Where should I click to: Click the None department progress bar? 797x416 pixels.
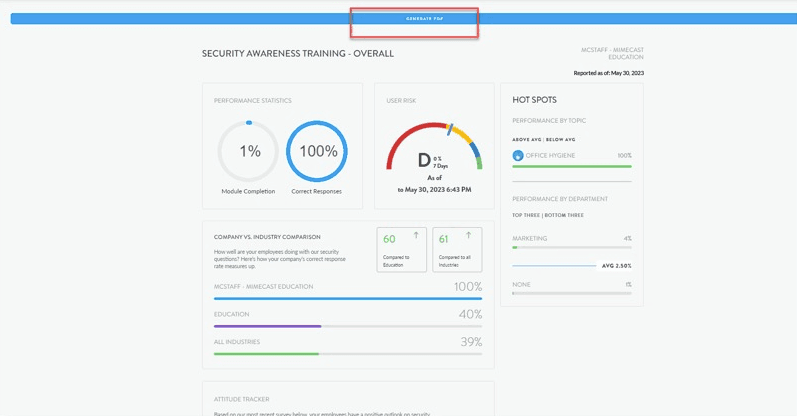pos(571,293)
